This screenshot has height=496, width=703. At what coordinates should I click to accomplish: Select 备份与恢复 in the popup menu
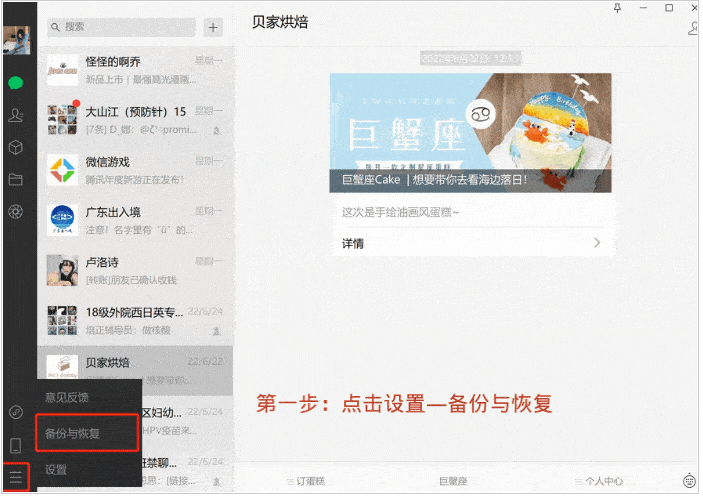click(87, 434)
